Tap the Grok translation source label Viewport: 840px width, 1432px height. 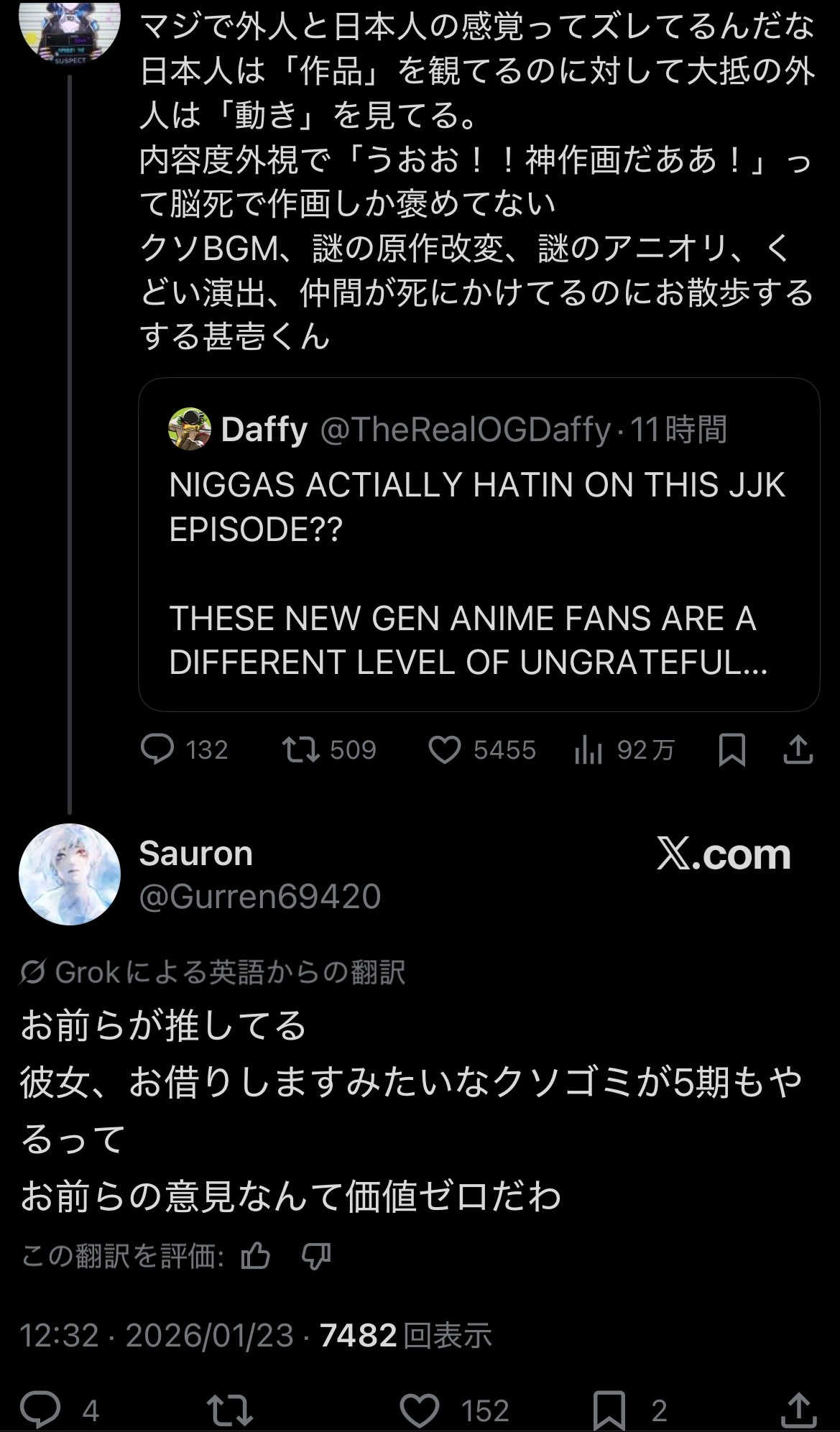tap(213, 972)
